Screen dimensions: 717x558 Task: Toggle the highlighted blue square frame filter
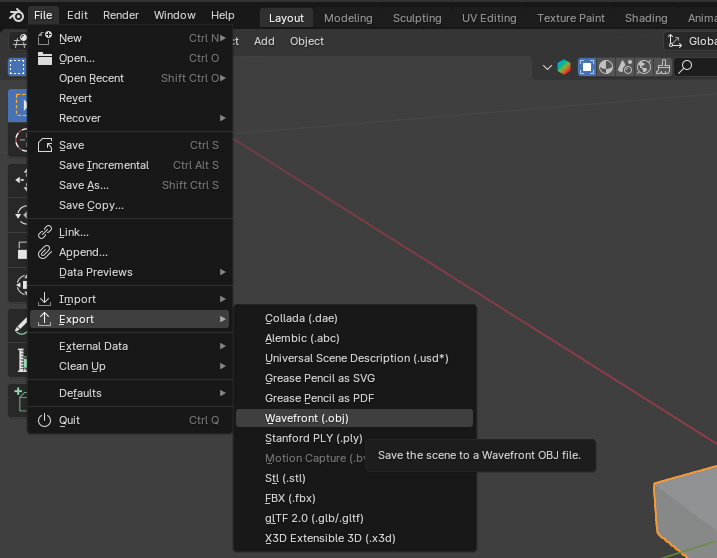[588, 67]
